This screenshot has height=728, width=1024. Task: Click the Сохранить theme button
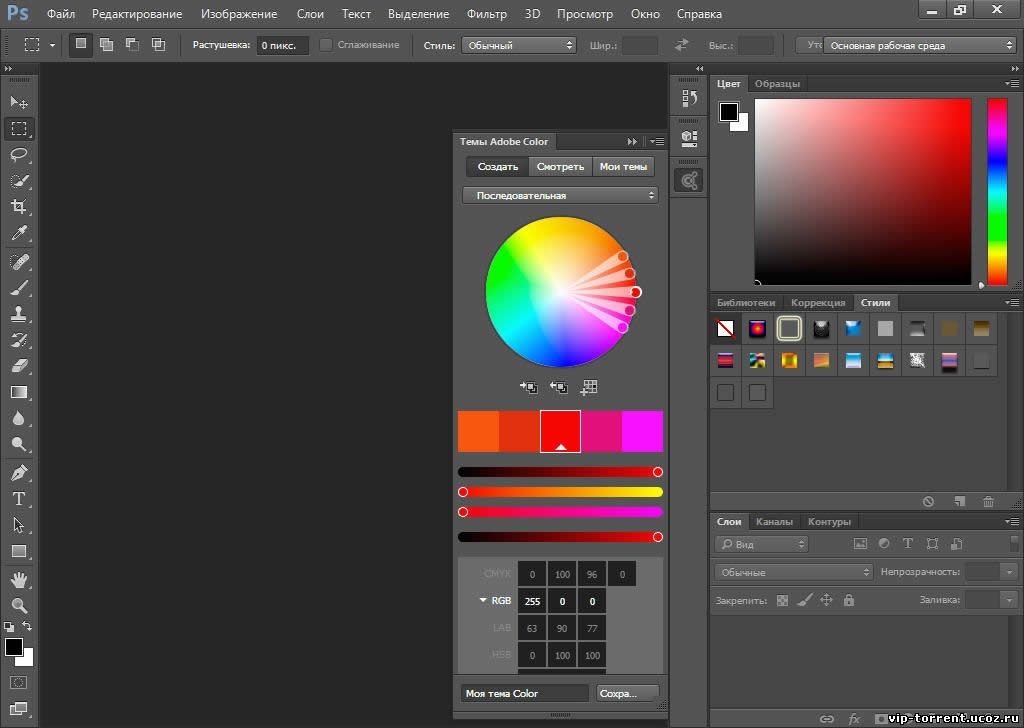(x=627, y=693)
